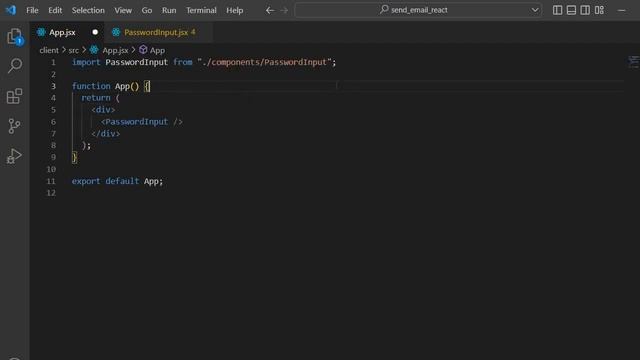The width and height of the screenshot is (640, 360).
Task: Open the Run menu
Action: [x=169, y=10]
